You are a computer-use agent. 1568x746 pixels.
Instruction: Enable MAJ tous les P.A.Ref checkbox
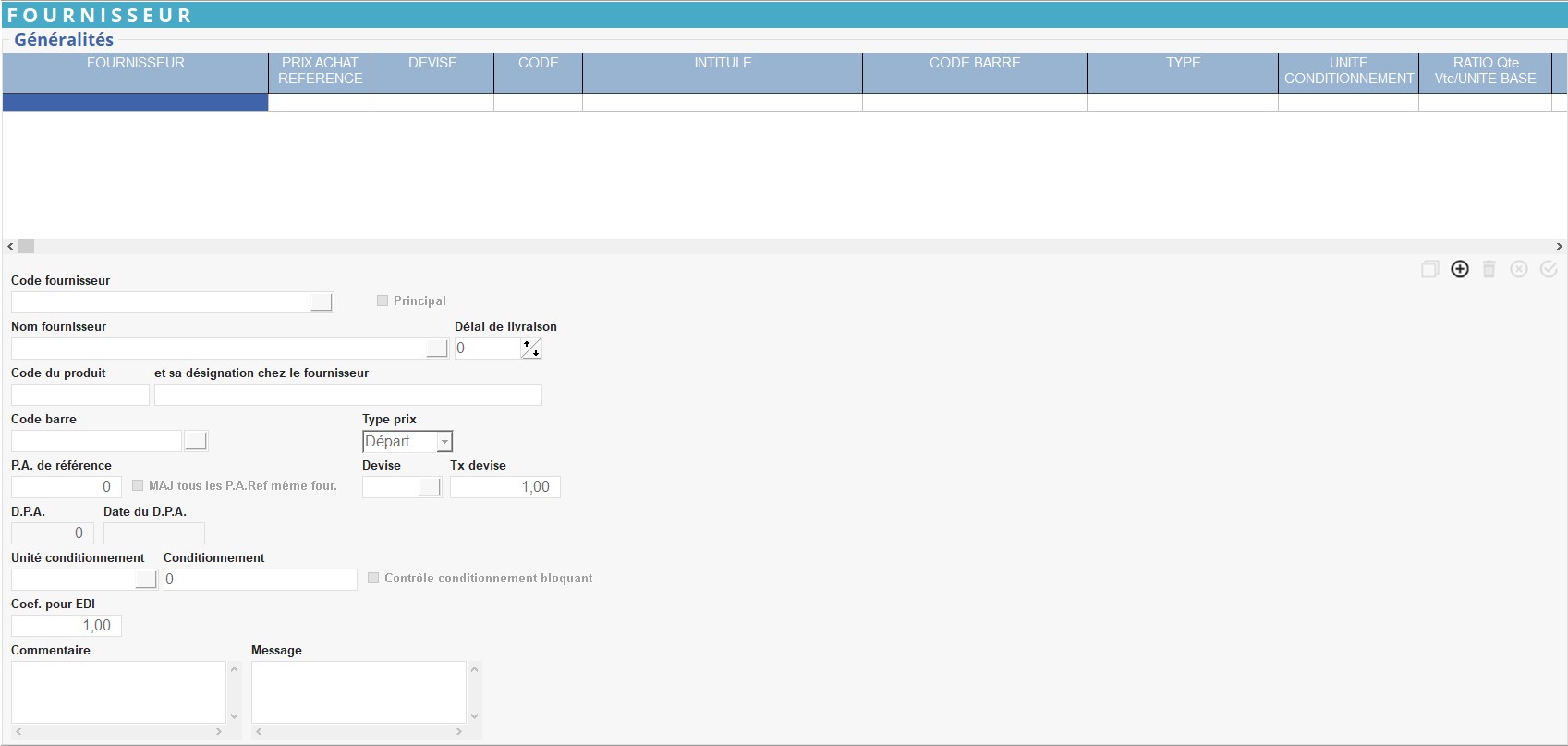pyautogui.click(x=138, y=485)
